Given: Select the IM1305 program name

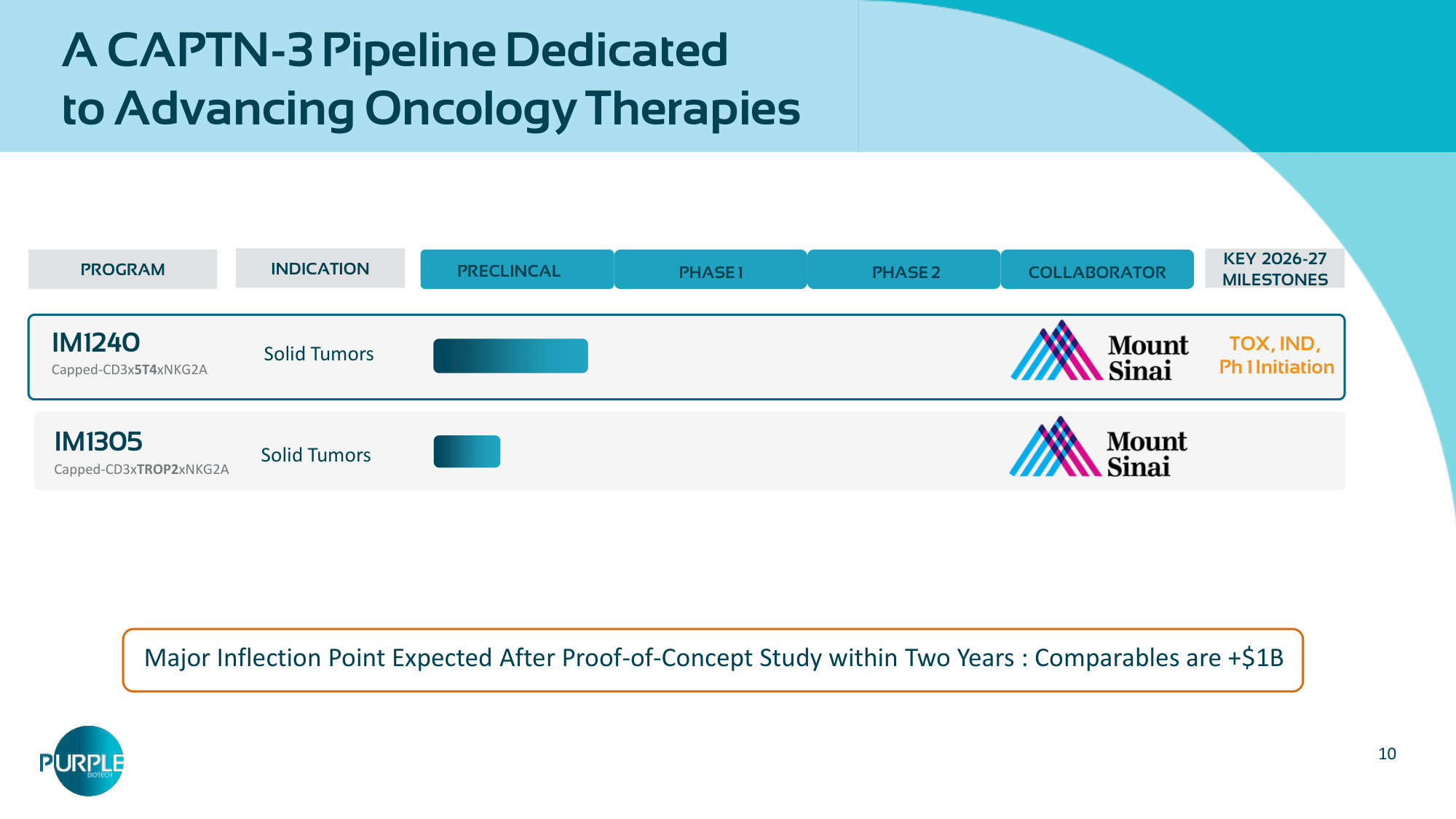Looking at the screenshot, I should pyautogui.click(x=98, y=441).
